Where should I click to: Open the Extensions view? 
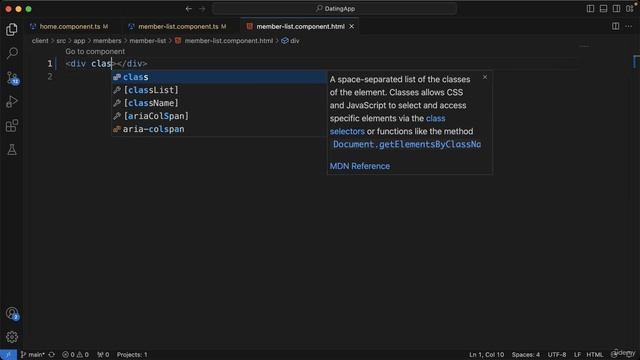12,126
